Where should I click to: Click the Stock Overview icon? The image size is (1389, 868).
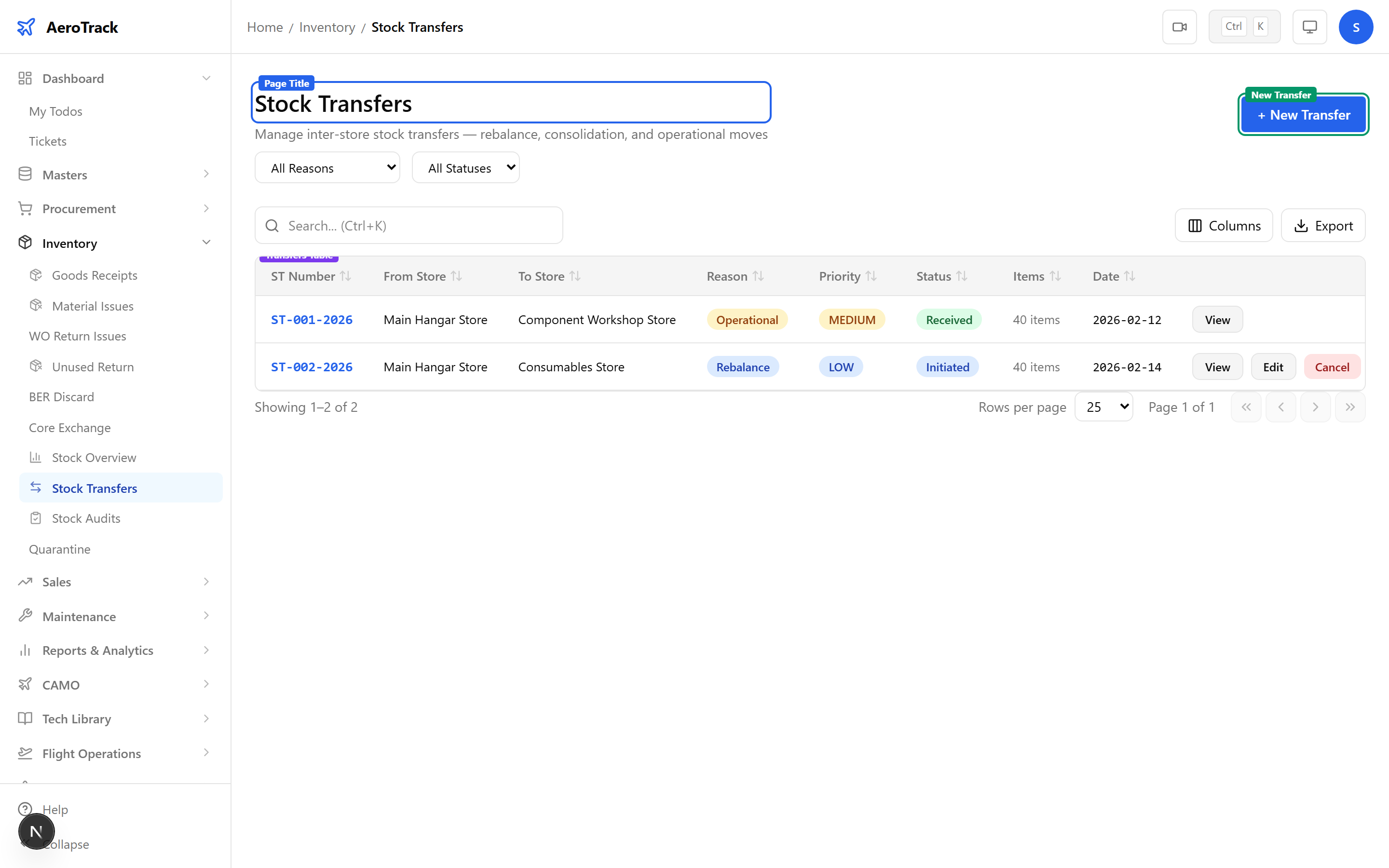(x=36, y=457)
